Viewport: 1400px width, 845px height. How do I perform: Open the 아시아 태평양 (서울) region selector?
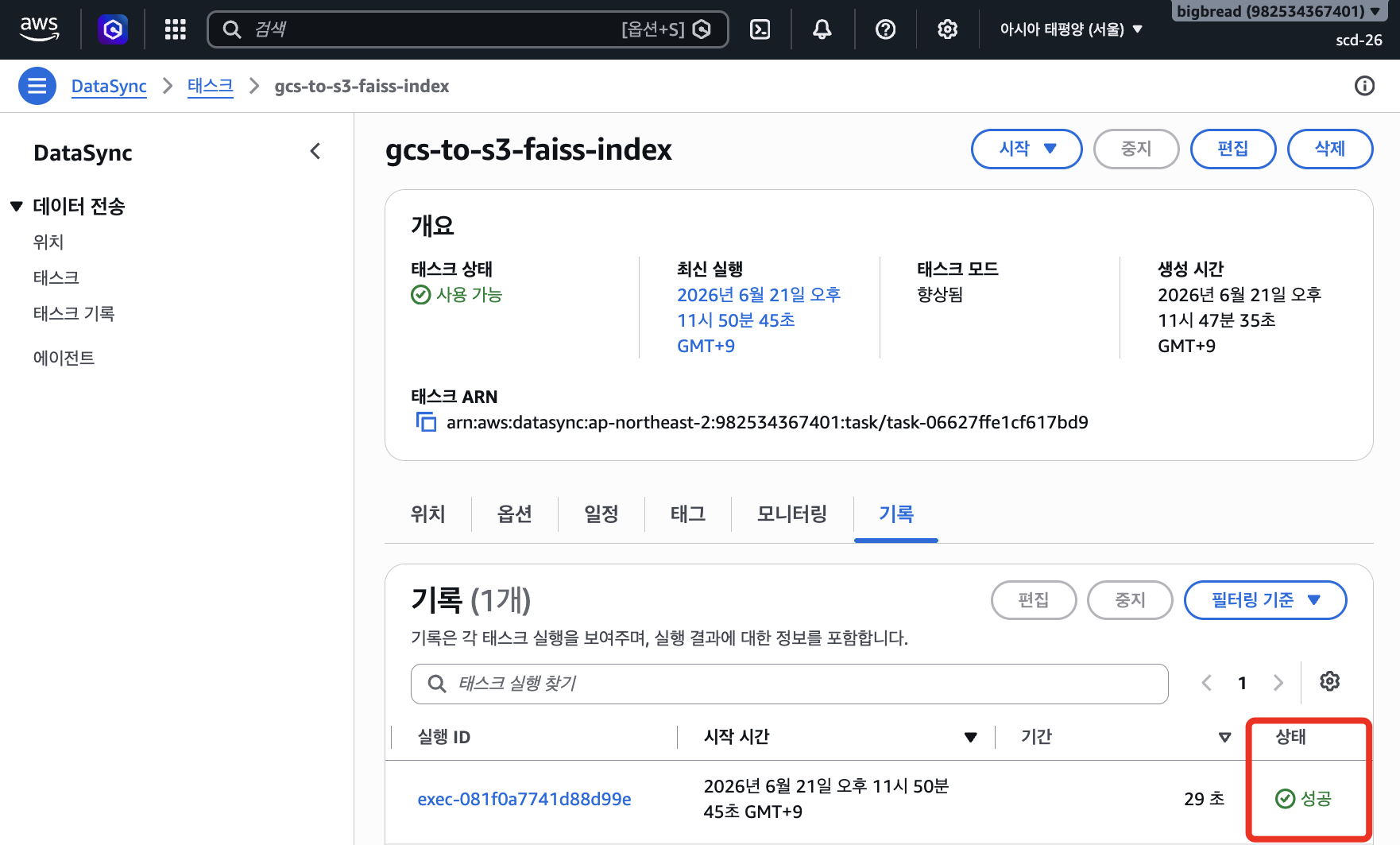(1071, 29)
